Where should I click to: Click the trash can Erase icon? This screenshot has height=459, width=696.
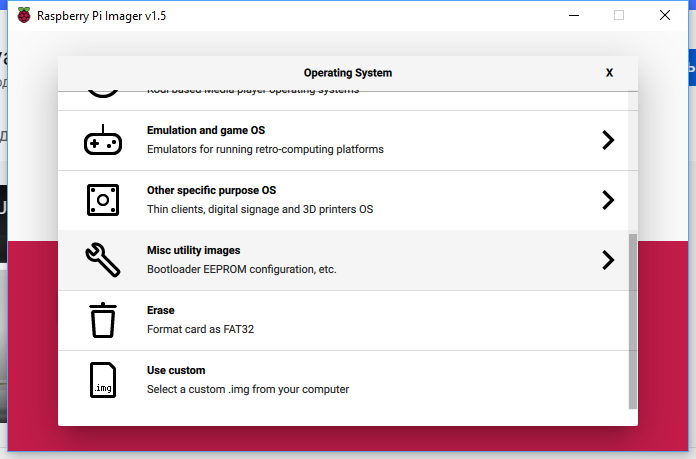click(103, 320)
